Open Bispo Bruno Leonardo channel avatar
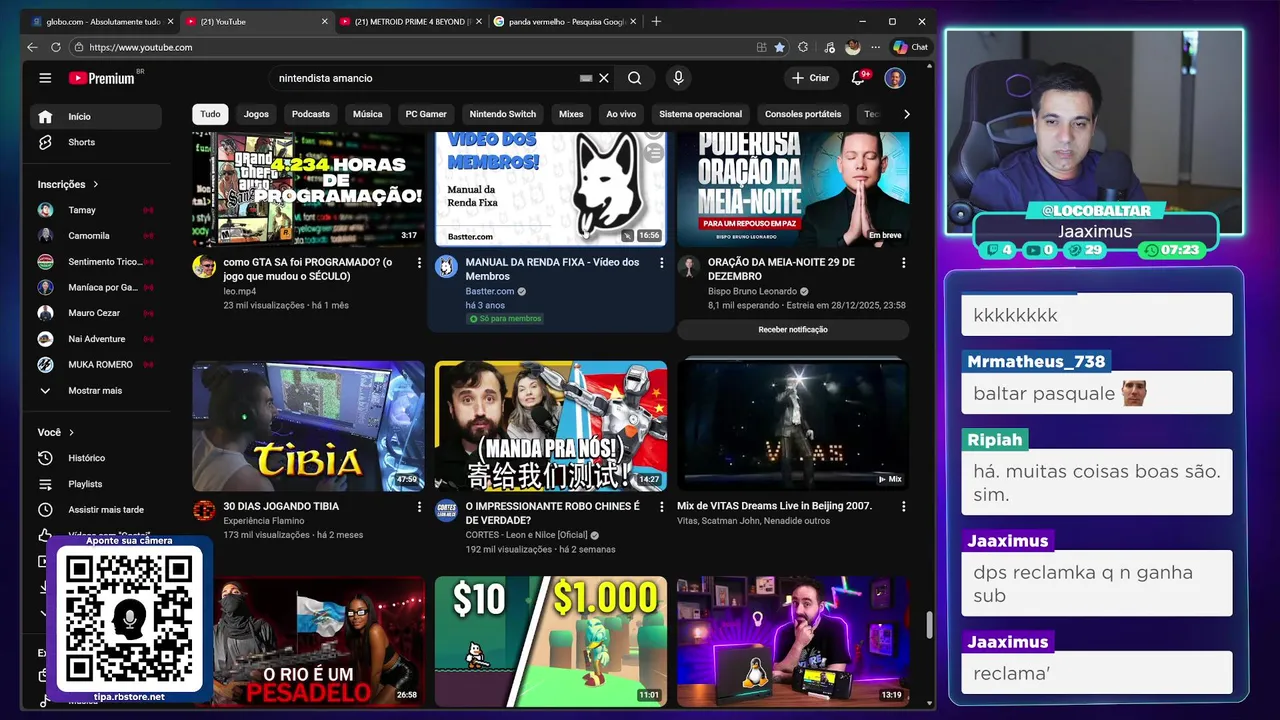1280x720 pixels. 688,267
